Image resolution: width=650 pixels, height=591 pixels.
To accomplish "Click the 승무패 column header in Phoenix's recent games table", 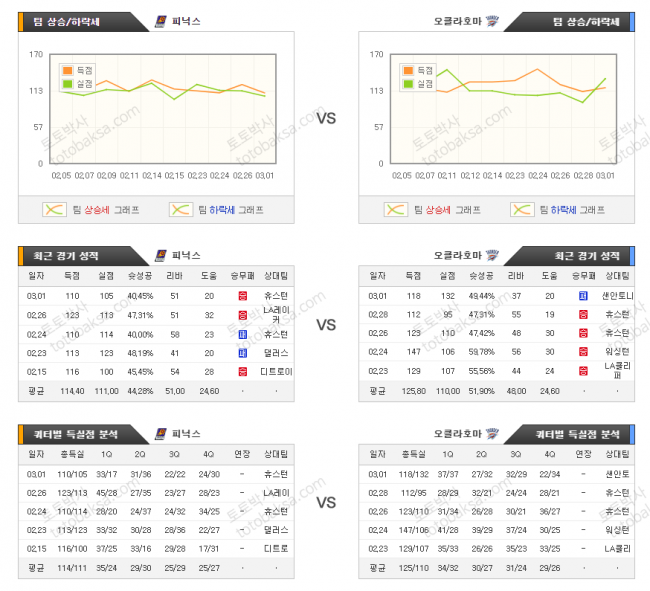I will 242,275.
